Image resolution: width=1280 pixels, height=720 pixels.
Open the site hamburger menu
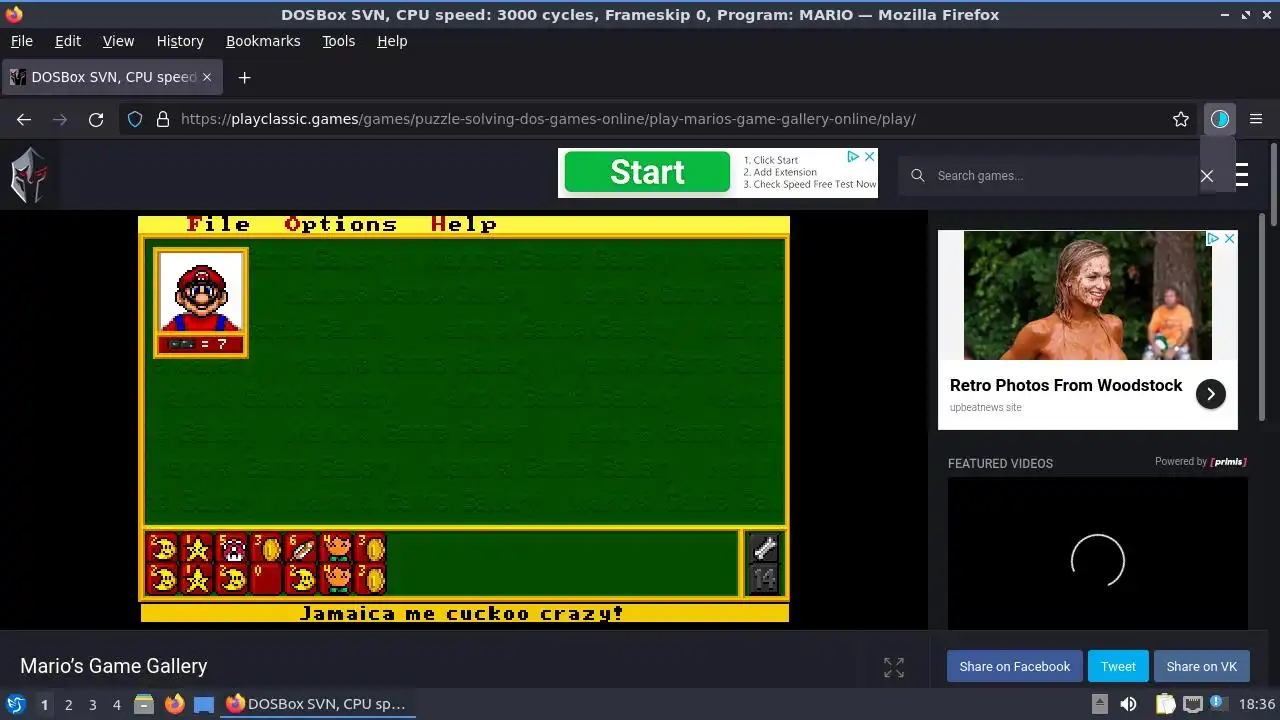tap(1241, 175)
